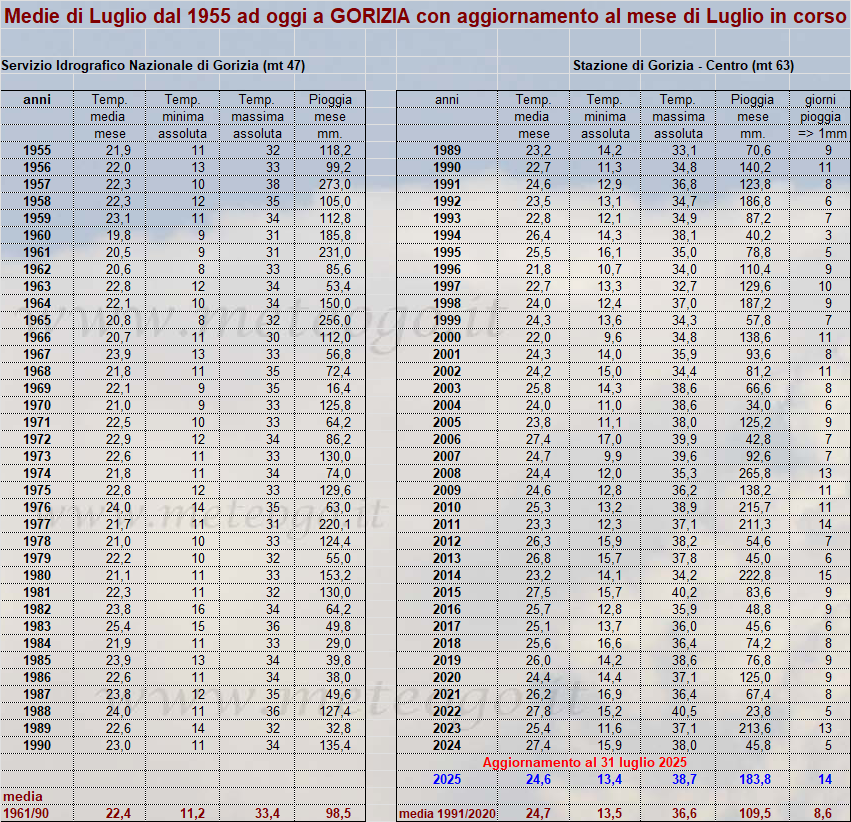Select rainfall 29,0 in the 1984 row
This screenshot has width=851, height=822.
tap(339, 643)
